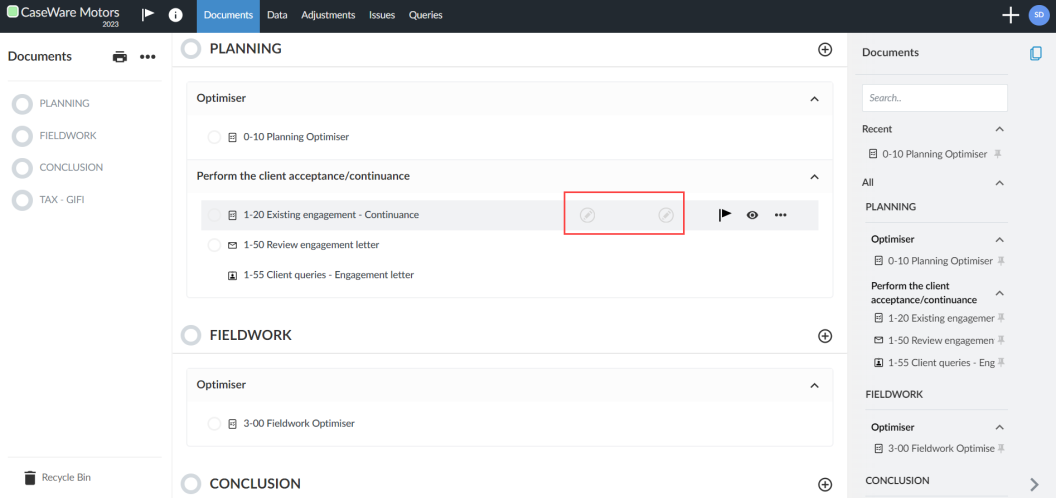This screenshot has height=498, width=1056.
Task: Open the Recycle Bin
Action: tap(65, 477)
